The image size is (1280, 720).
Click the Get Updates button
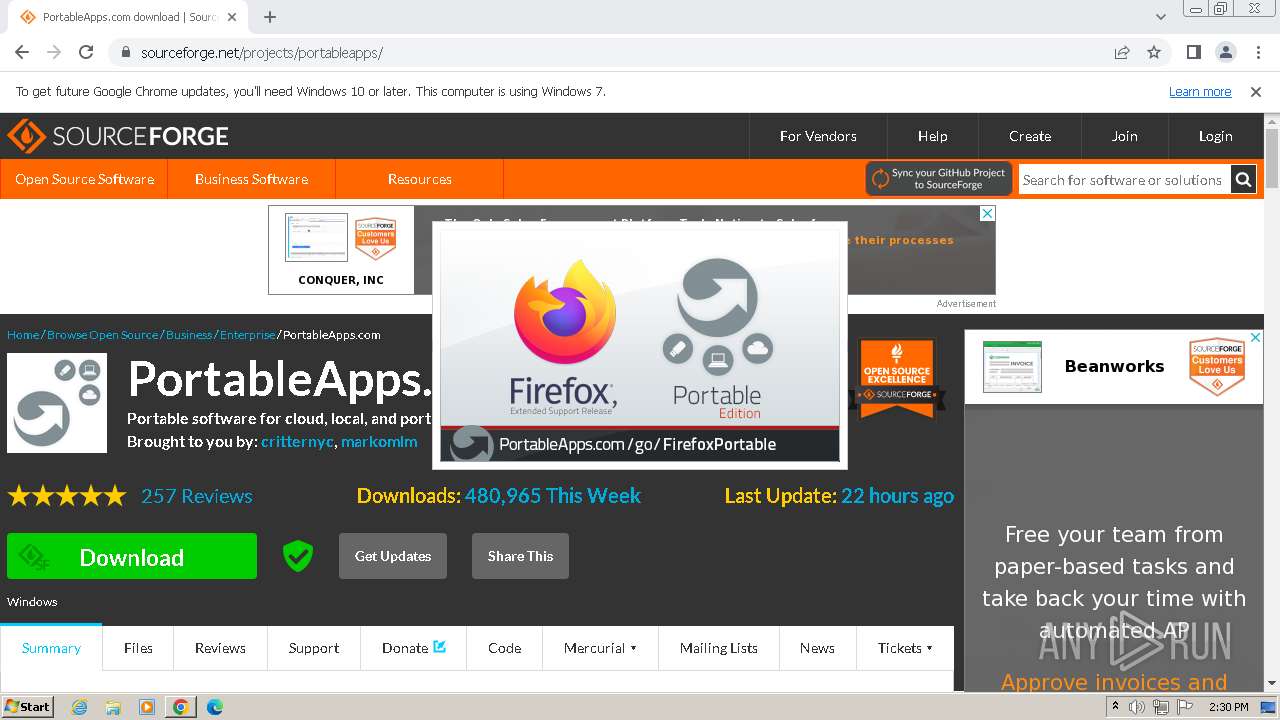point(393,556)
